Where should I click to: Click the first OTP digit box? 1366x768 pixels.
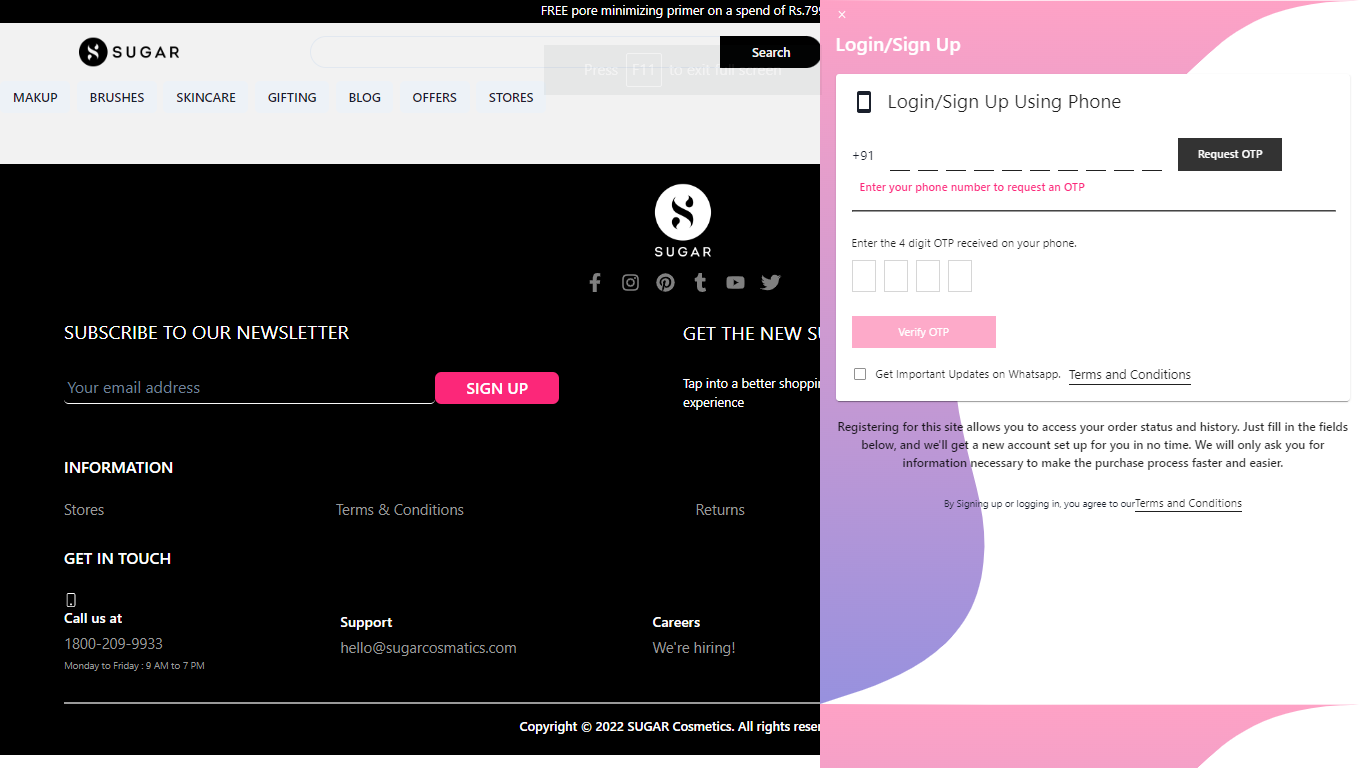click(864, 276)
